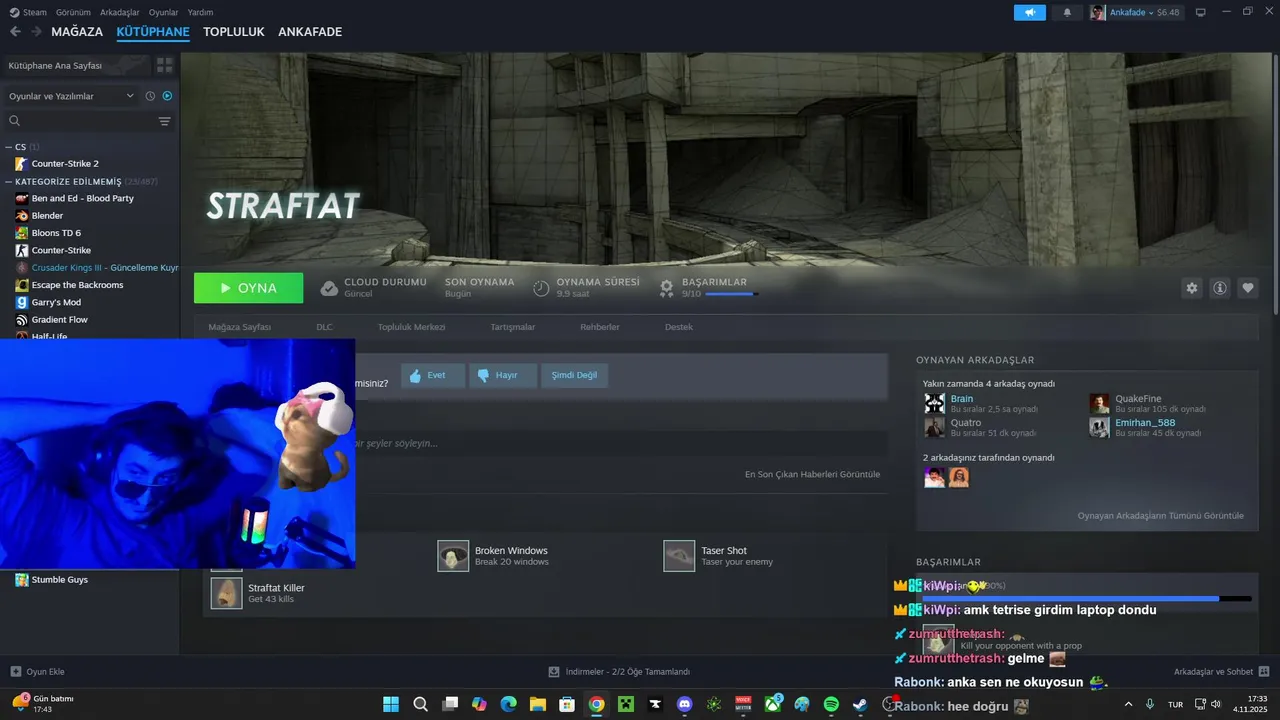Viewport: 1280px width, 720px height.
Task: Click the Şimdi Değil button
Action: [574, 375]
